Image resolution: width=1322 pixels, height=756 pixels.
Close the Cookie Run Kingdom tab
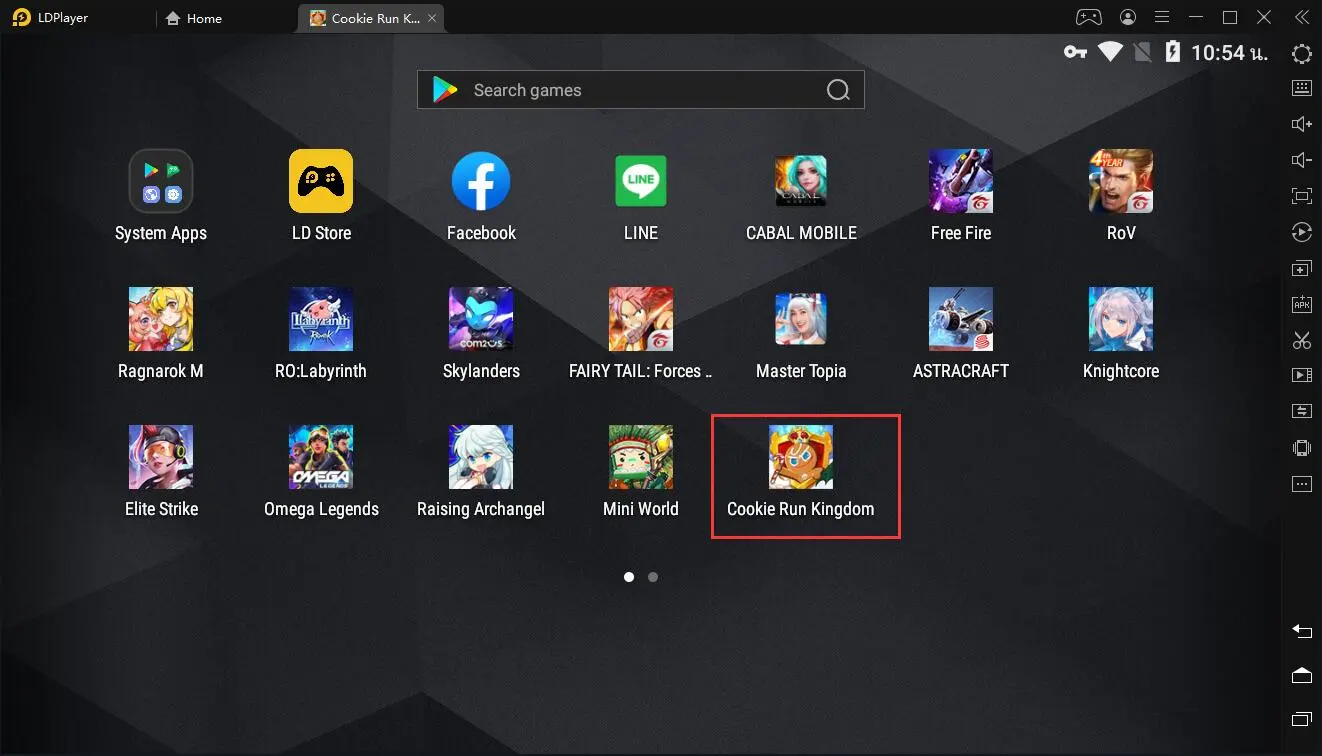tap(432, 18)
